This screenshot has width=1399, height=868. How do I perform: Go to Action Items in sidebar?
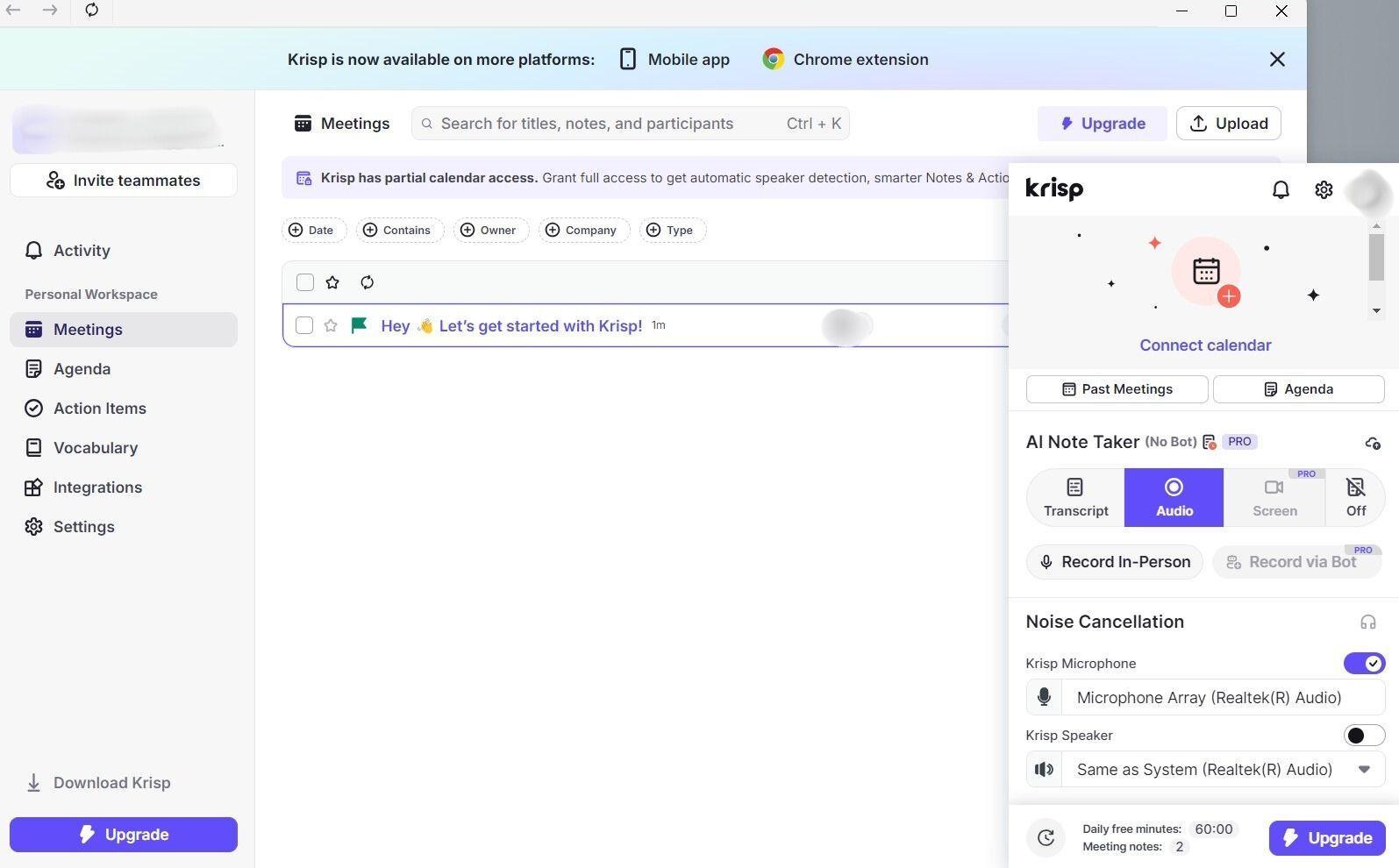pos(124,409)
